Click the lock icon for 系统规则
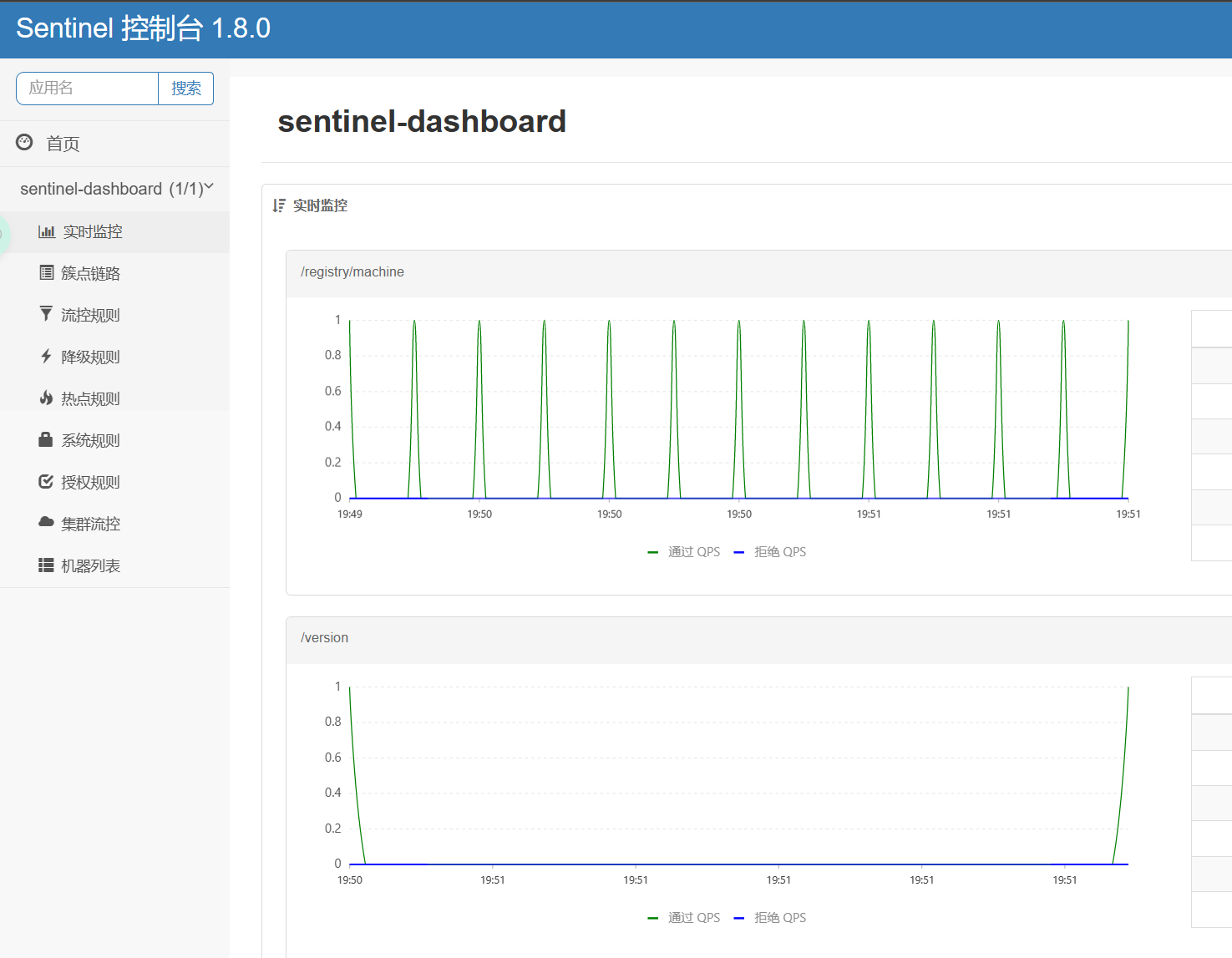 pyautogui.click(x=46, y=439)
